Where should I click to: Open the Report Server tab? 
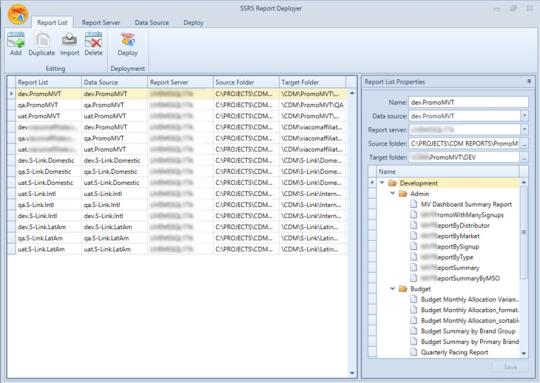[x=101, y=23]
